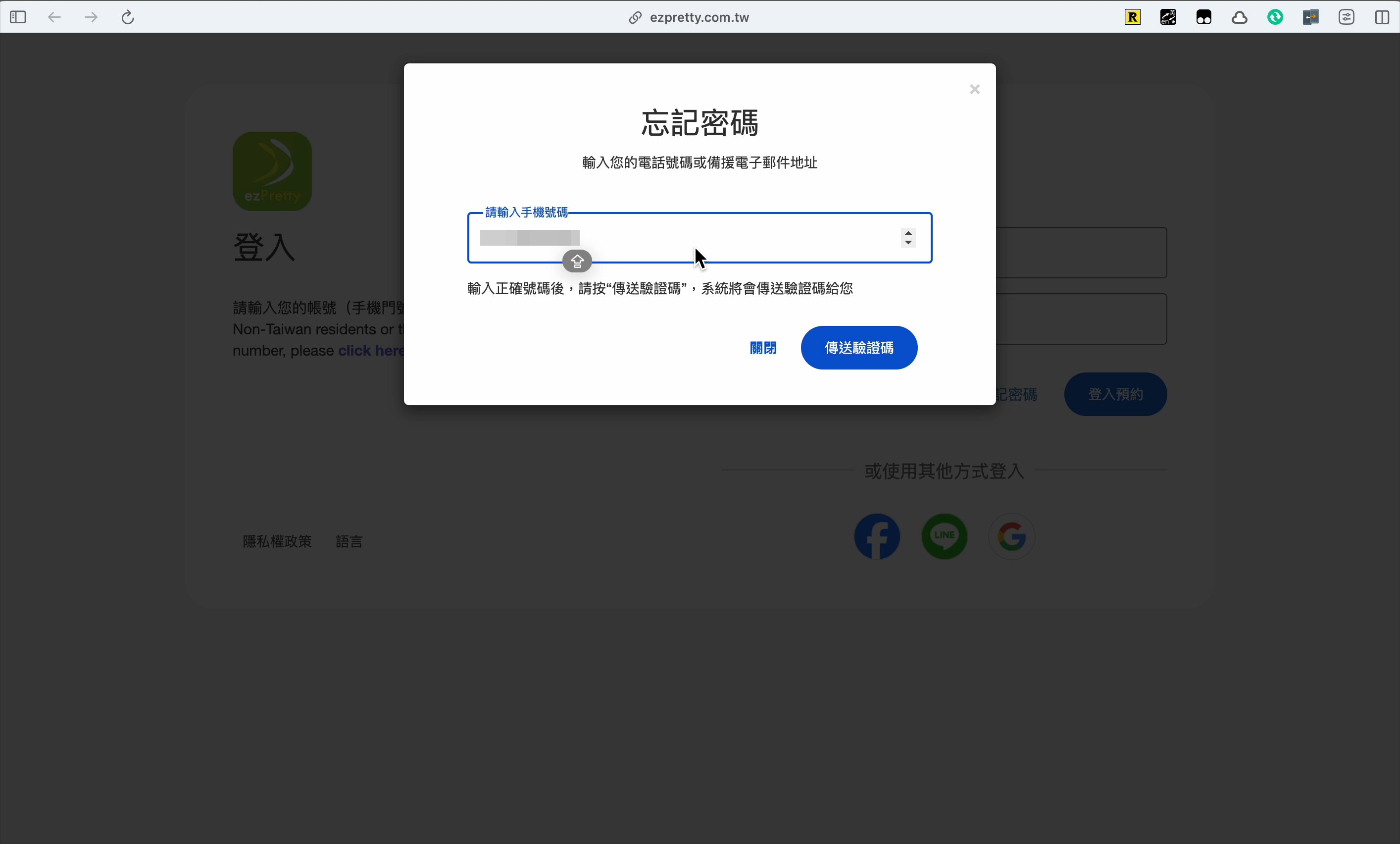Go forward with the browser forward arrow
The image size is (1400, 844).
(91, 17)
